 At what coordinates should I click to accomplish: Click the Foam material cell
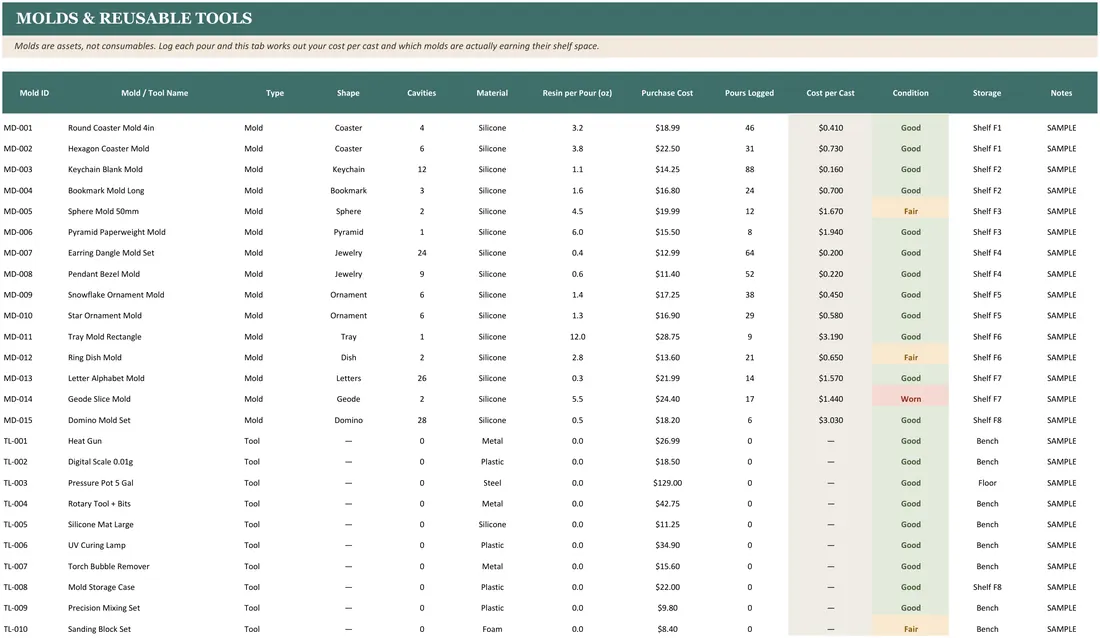pos(492,629)
